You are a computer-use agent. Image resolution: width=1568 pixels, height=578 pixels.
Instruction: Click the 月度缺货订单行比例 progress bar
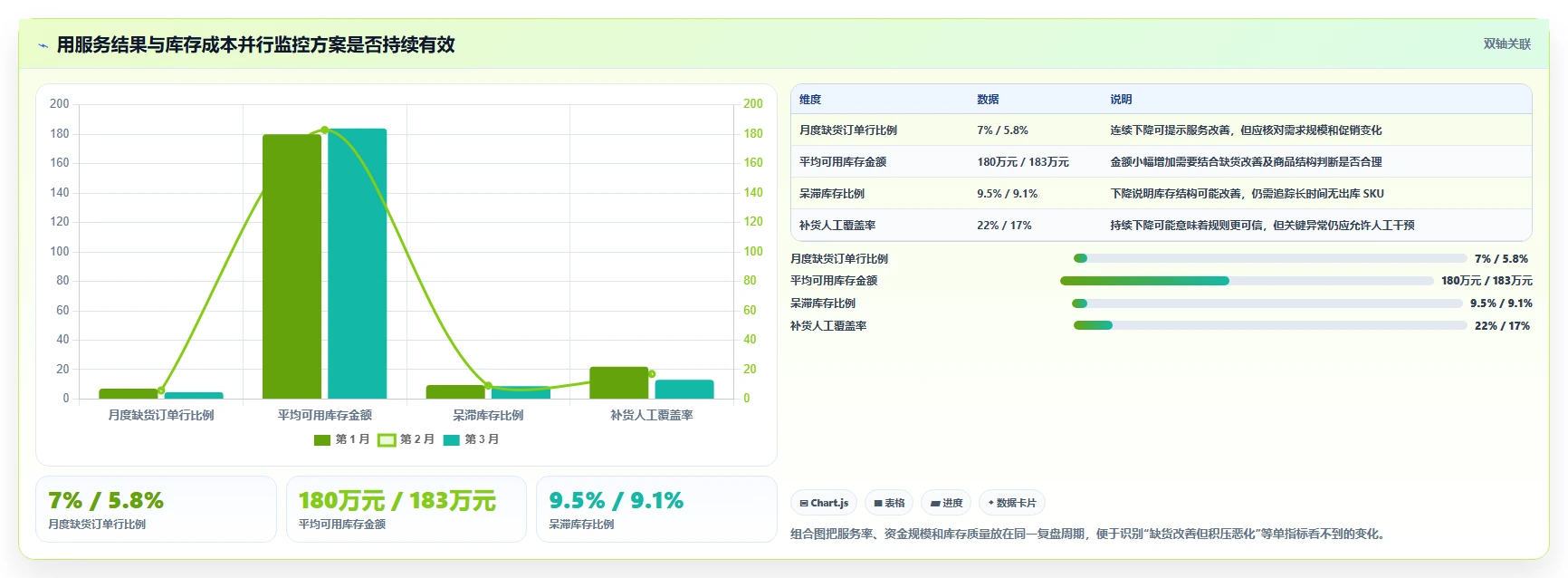[1269, 258]
